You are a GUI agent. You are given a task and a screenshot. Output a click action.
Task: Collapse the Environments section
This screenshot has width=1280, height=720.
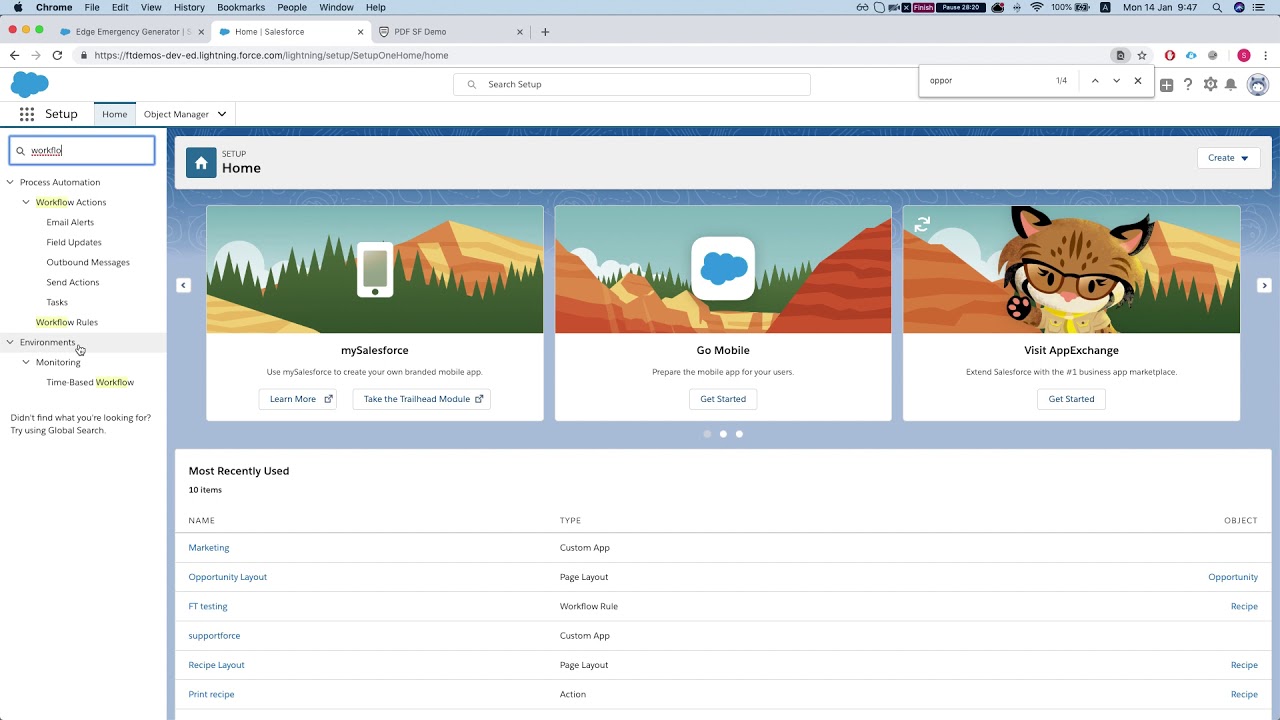[10, 342]
